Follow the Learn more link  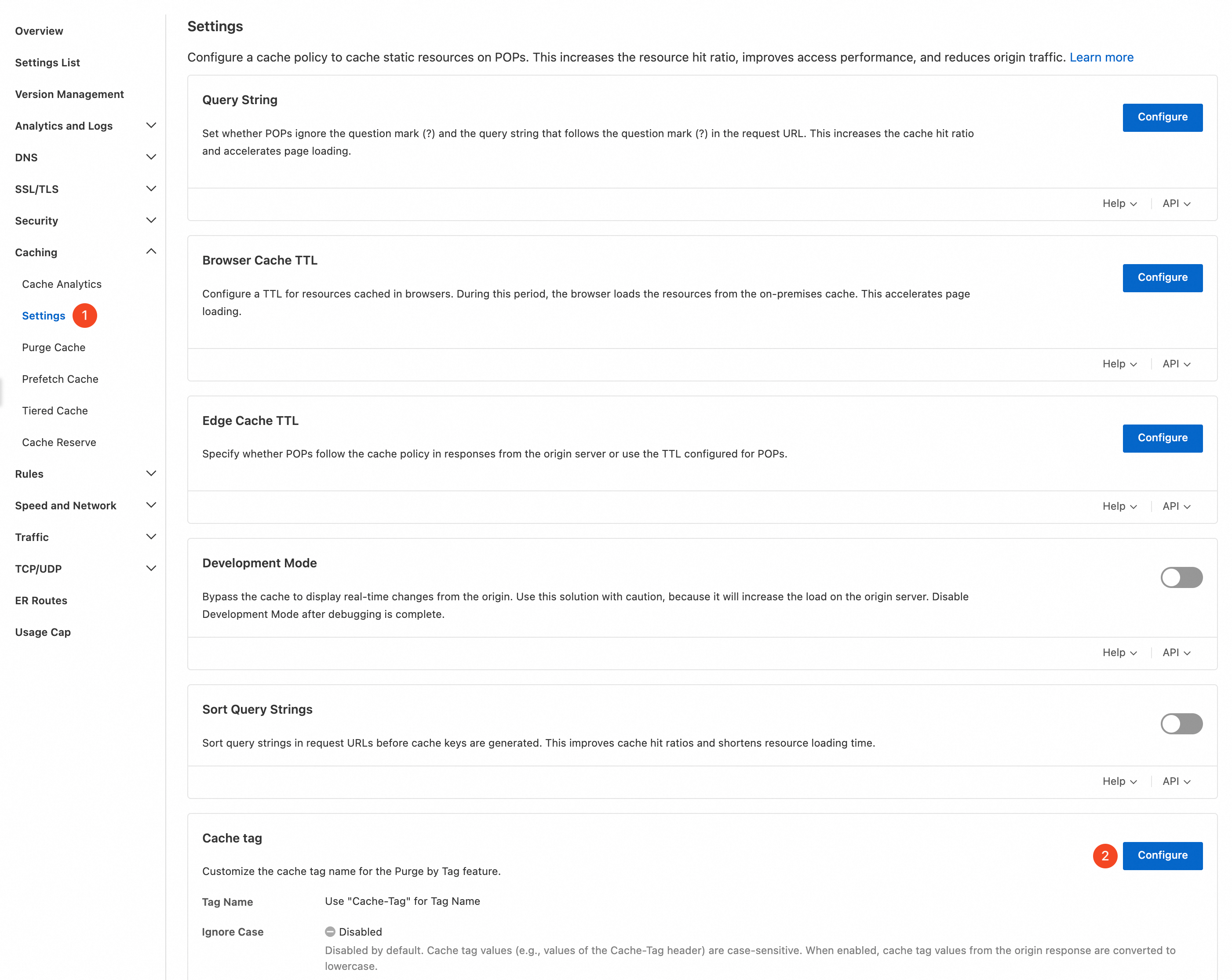click(1101, 57)
